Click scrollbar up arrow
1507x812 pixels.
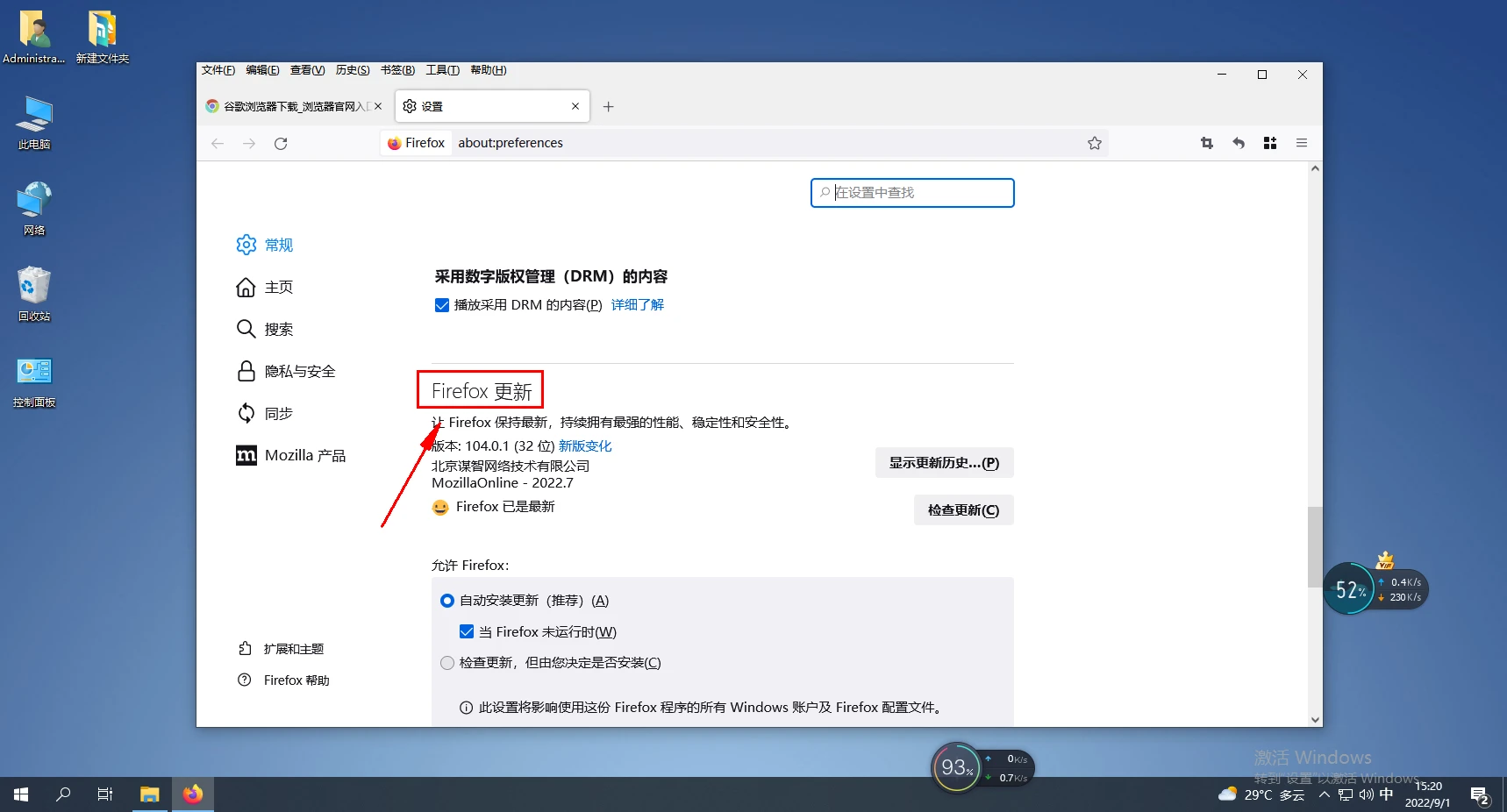pos(1315,168)
